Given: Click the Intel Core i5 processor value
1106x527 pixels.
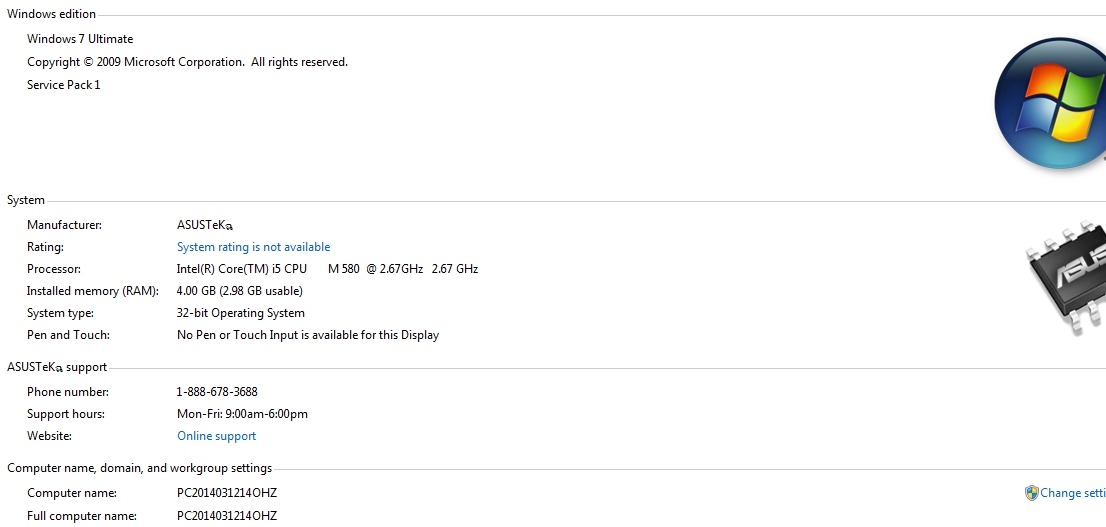Looking at the screenshot, I should [x=327, y=269].
